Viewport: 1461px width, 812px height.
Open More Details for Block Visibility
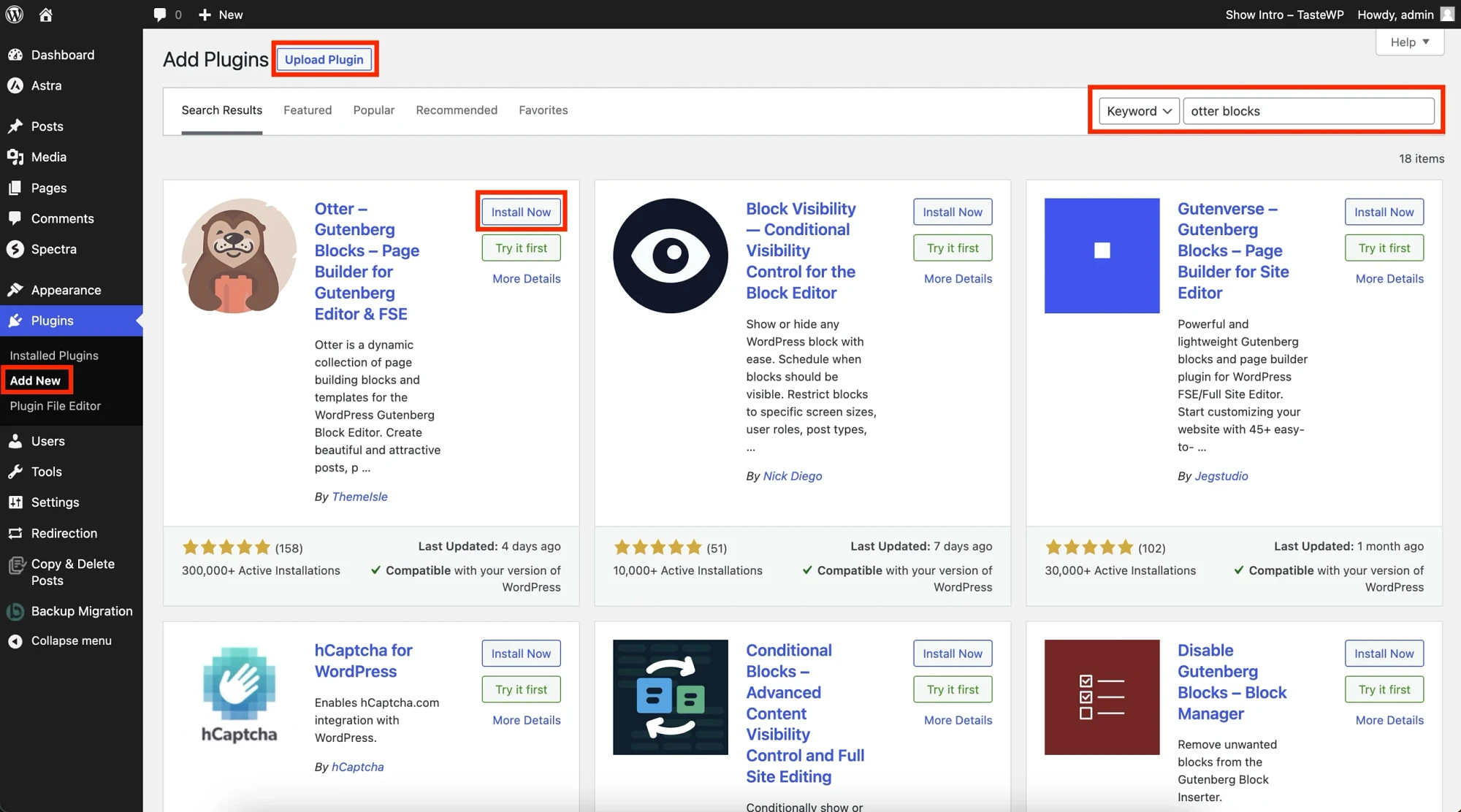pyautogui.click(x=957, y=278)
